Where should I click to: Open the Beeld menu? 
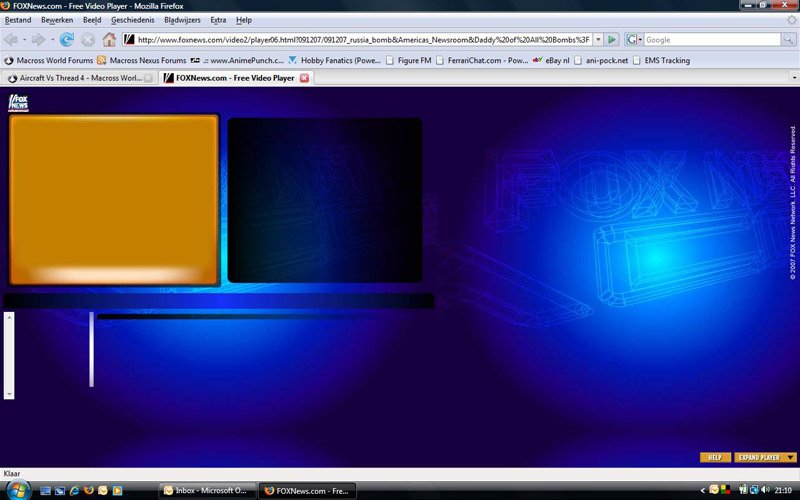click(92, 20)
